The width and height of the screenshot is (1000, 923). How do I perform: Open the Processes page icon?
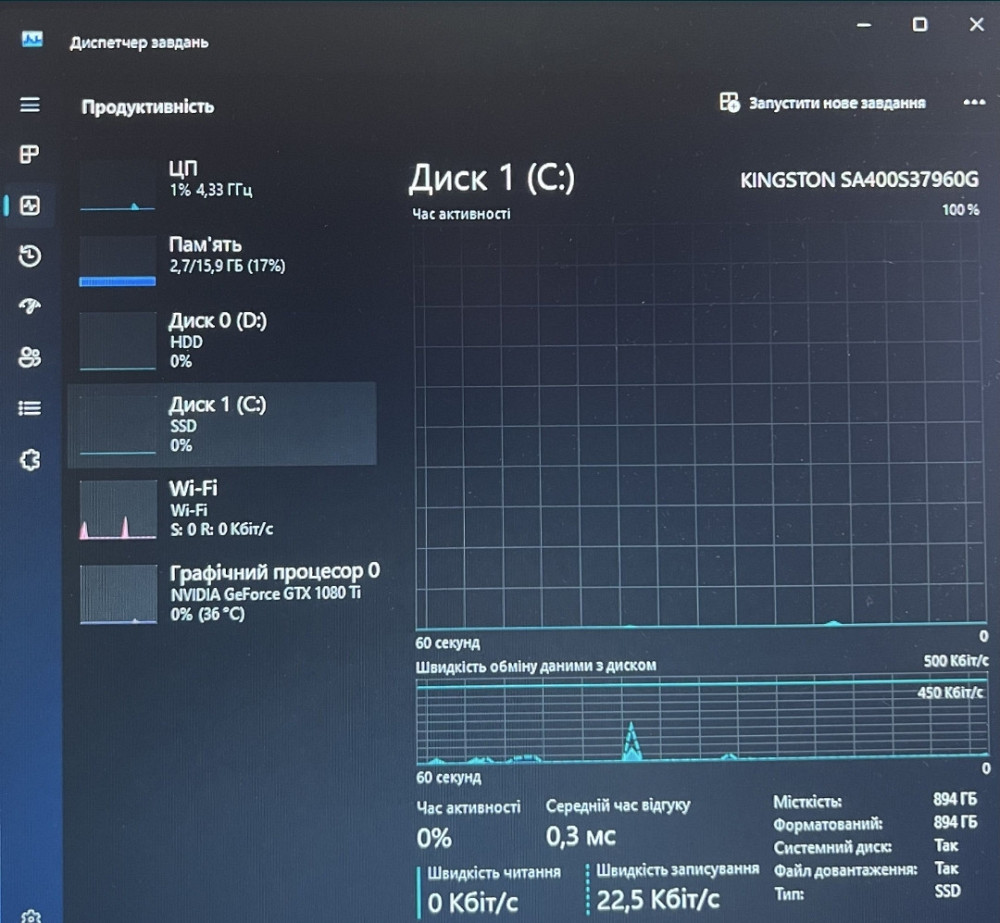pos(30,154)
